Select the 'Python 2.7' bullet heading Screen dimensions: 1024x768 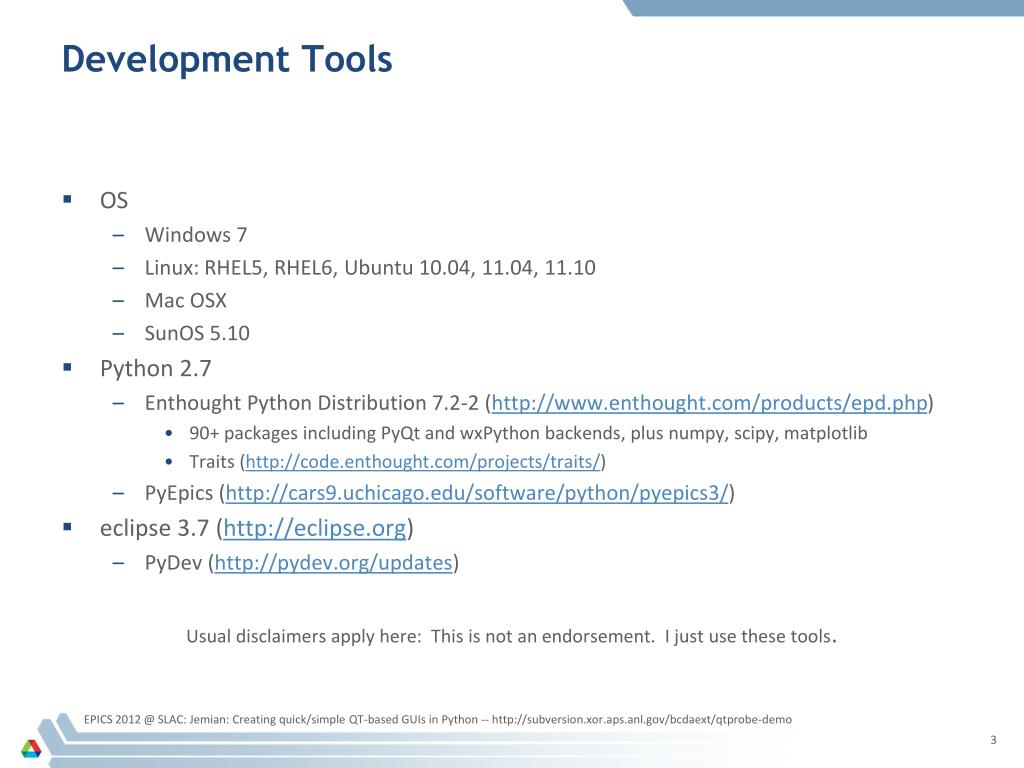[155, 368]
